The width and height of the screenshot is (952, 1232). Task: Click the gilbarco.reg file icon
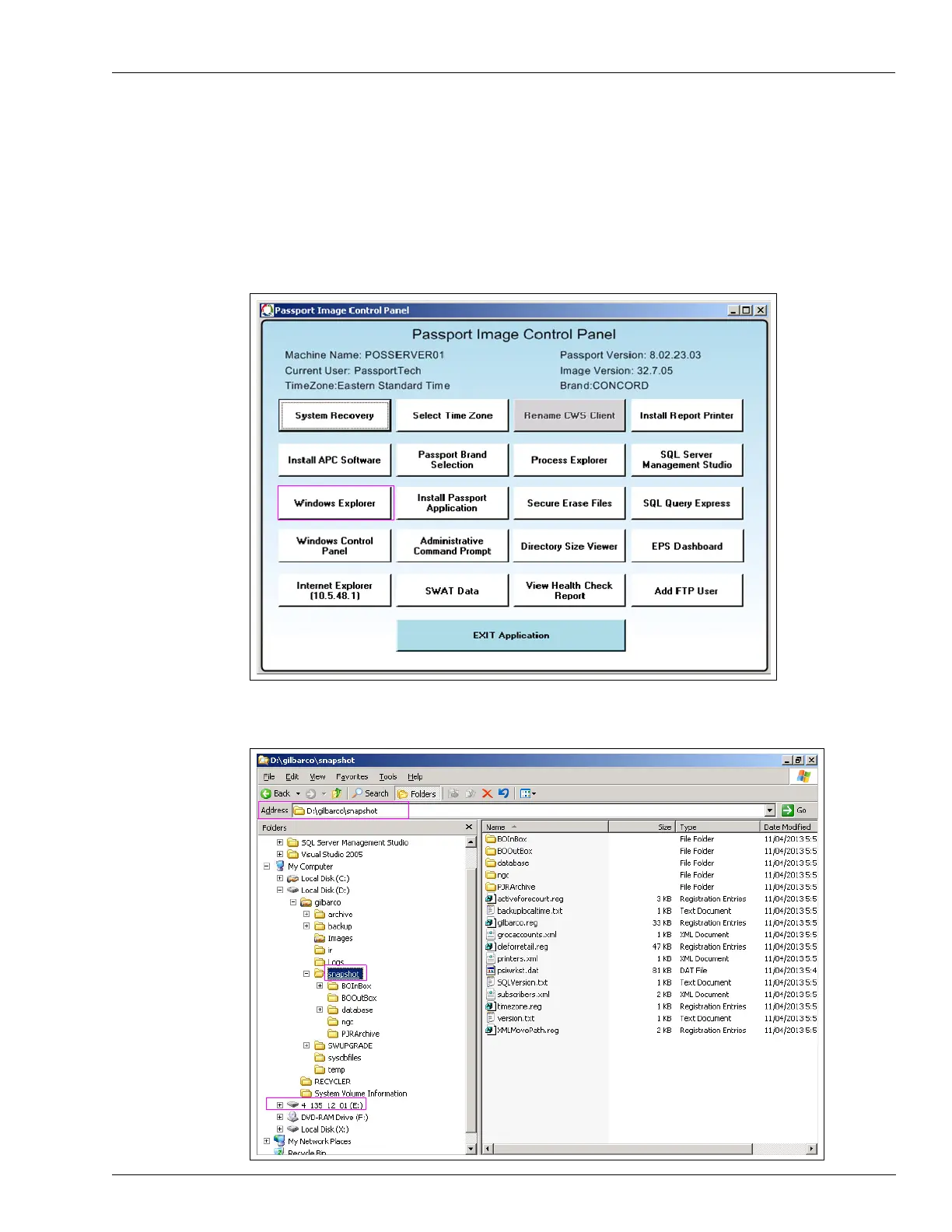(x=491, y=922)
